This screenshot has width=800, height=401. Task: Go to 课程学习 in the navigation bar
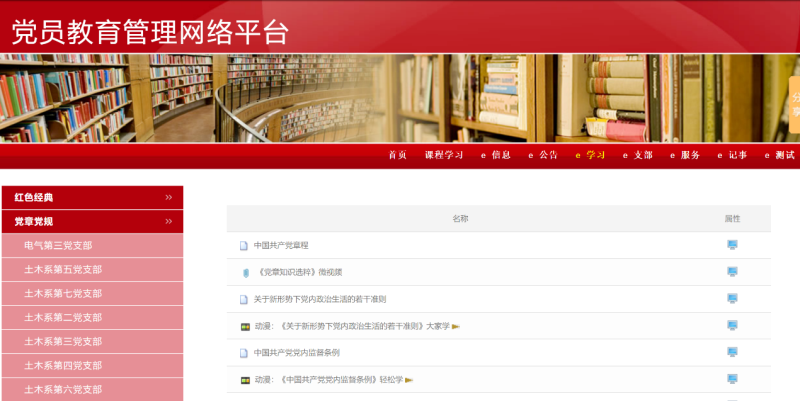coord(444,155)
